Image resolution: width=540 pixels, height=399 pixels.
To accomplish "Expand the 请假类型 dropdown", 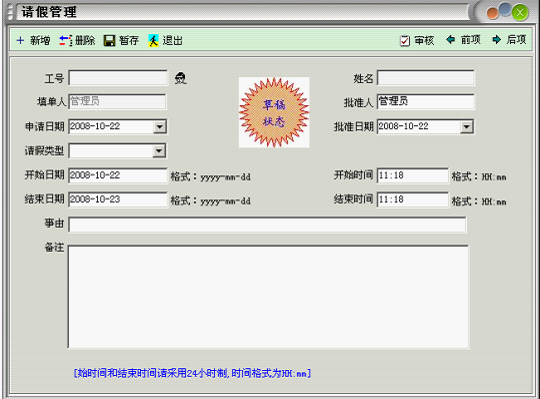I will (x=159, y=151).
